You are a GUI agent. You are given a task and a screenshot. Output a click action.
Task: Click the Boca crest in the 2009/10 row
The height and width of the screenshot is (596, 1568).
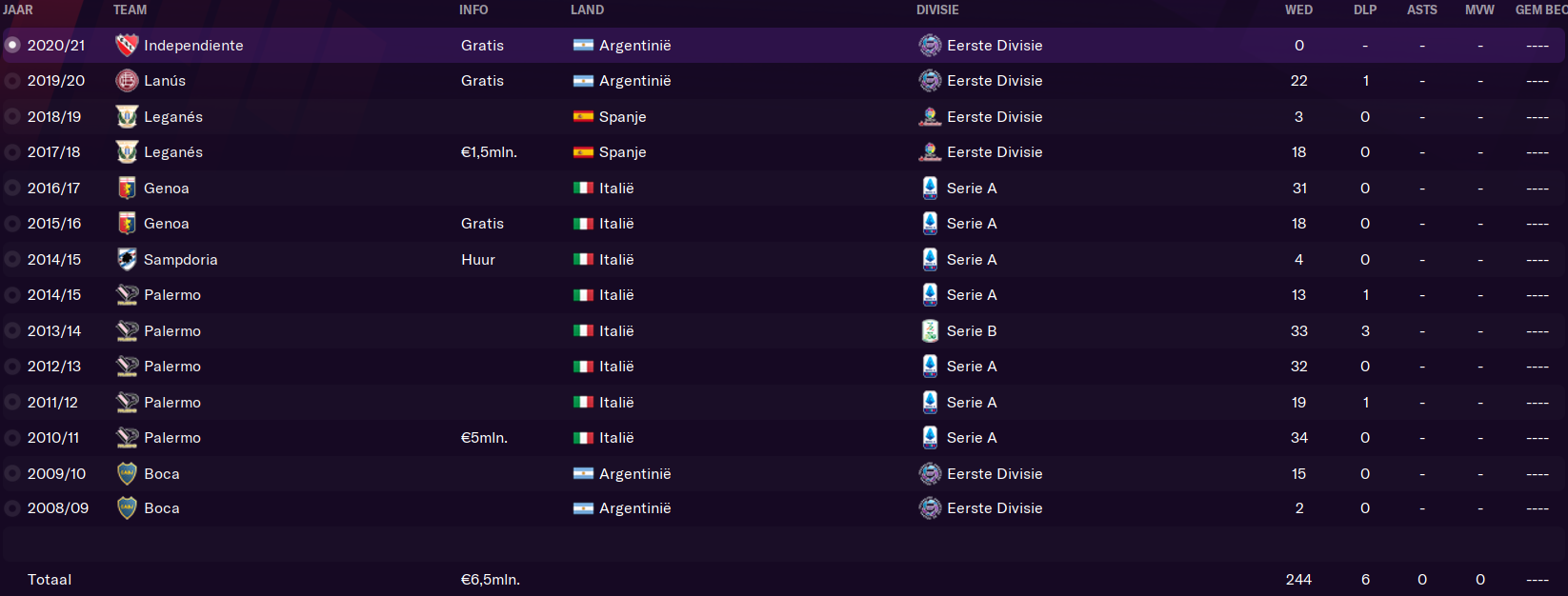127,473
